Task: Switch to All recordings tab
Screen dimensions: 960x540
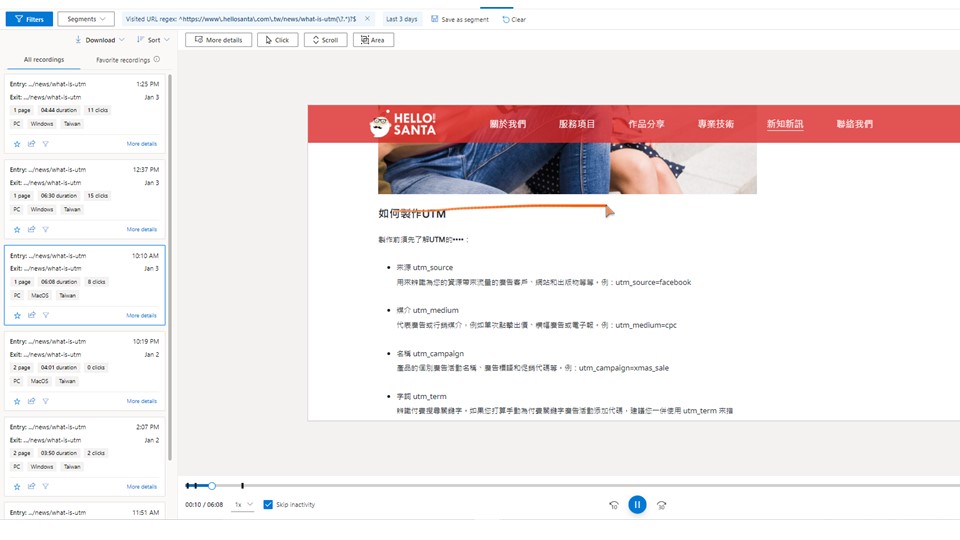Action: [x=43, y=59]
